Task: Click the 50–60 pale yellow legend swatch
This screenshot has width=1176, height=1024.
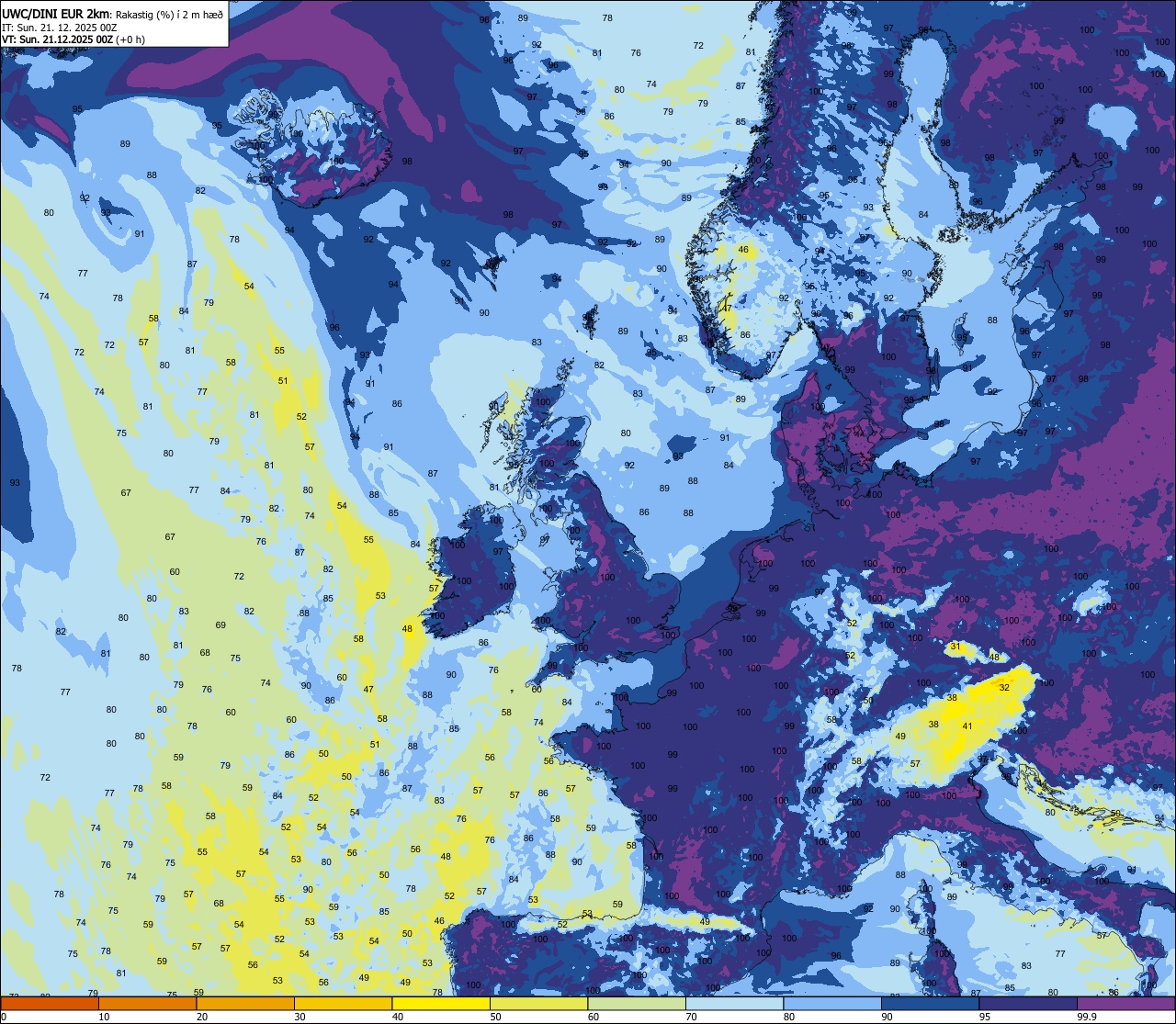Action: 538,1003
